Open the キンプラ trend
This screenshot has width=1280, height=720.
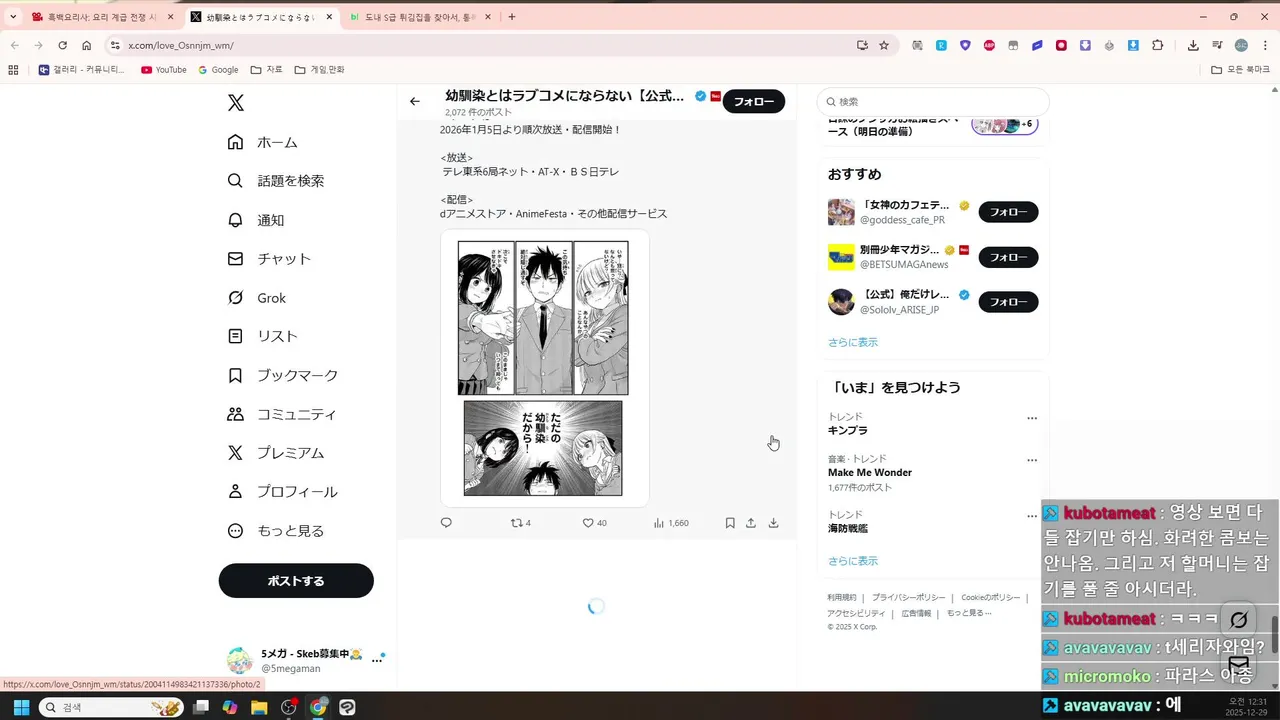point(847,431)
